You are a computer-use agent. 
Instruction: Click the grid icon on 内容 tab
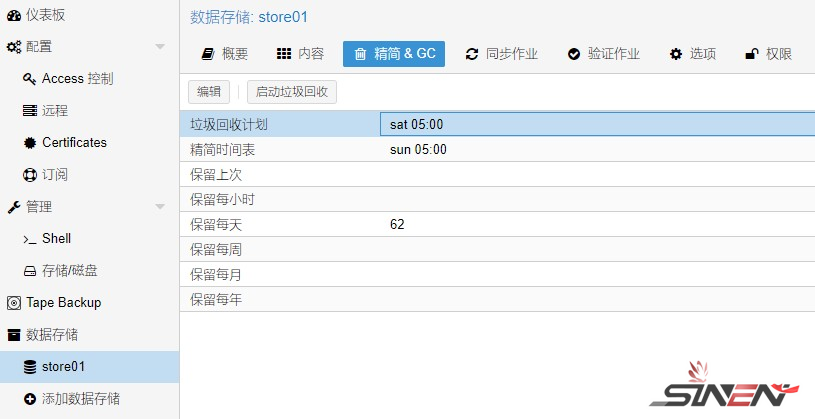(x=284, y=54)
